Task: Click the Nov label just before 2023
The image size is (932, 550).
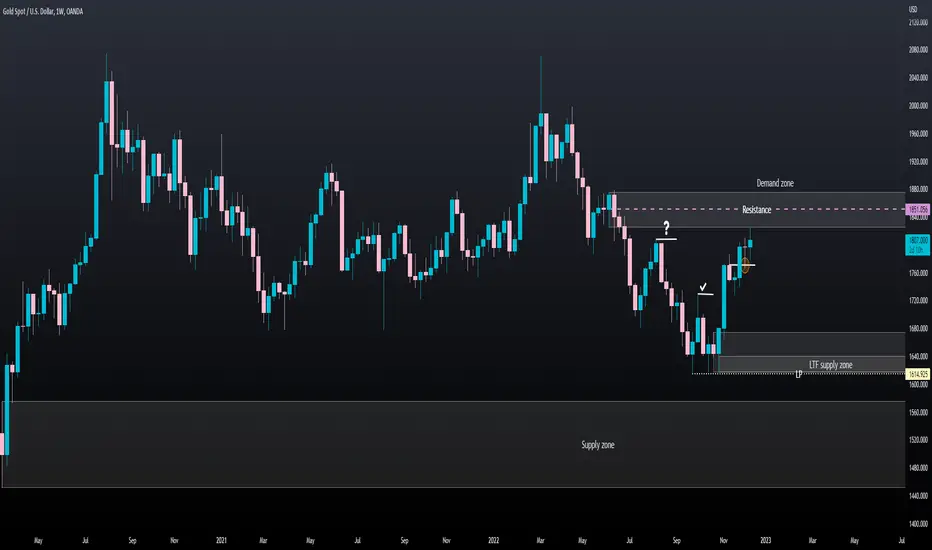Action: point(723,540)
